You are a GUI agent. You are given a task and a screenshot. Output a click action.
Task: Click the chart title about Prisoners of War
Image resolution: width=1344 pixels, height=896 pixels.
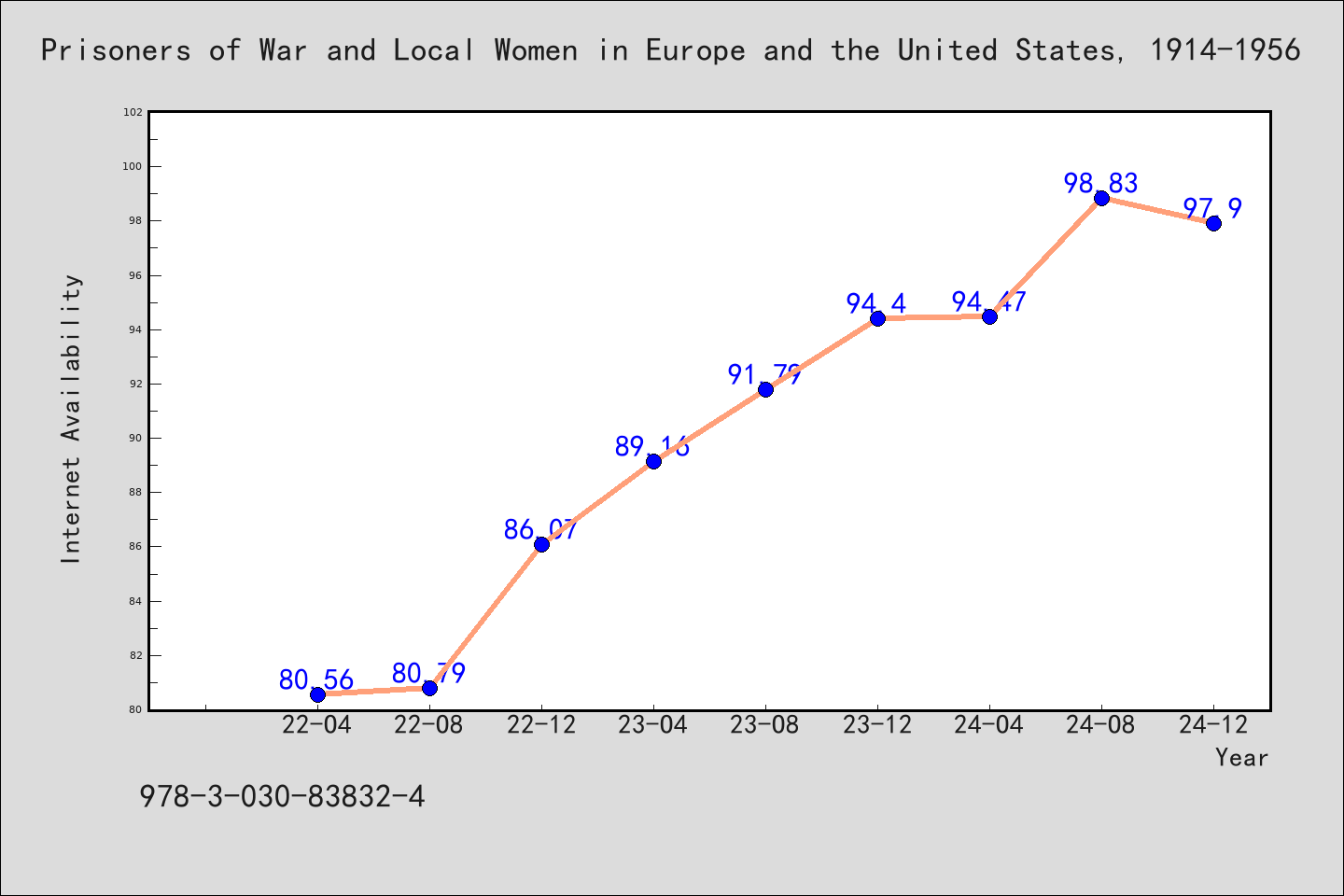(670, 50)
